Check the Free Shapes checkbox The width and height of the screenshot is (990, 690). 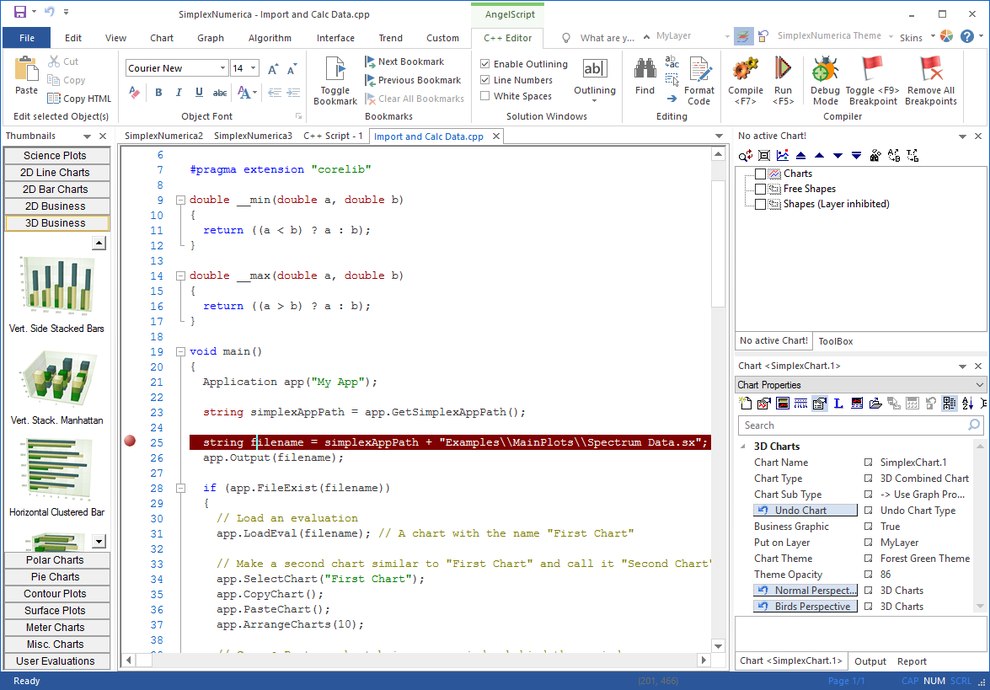click(760, 189)
